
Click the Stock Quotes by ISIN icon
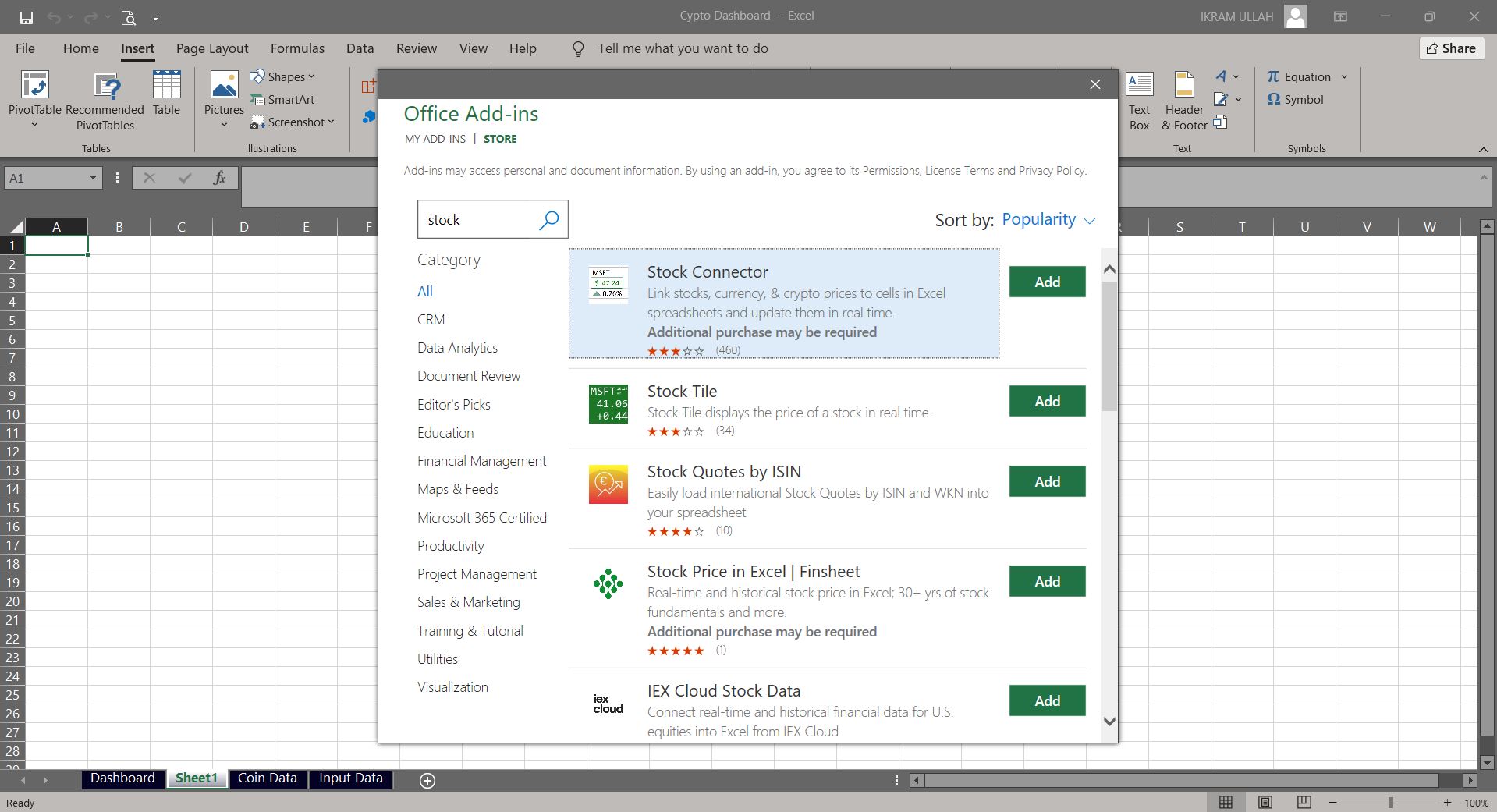click(608, 484)
